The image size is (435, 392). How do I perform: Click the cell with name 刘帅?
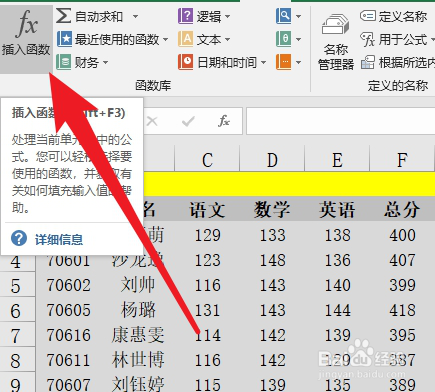[x=138, y=285]
